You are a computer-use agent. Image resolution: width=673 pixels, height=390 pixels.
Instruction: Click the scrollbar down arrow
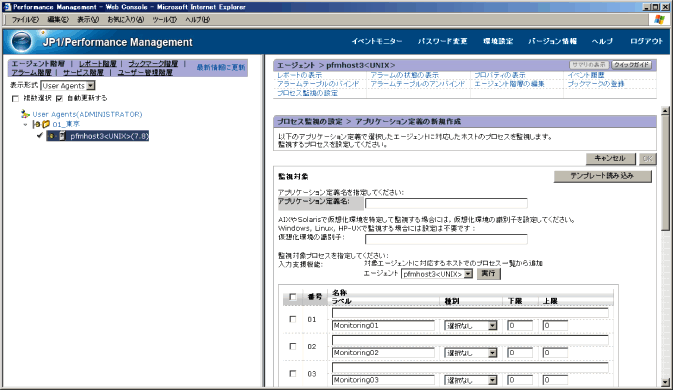[x=665, y=382]
